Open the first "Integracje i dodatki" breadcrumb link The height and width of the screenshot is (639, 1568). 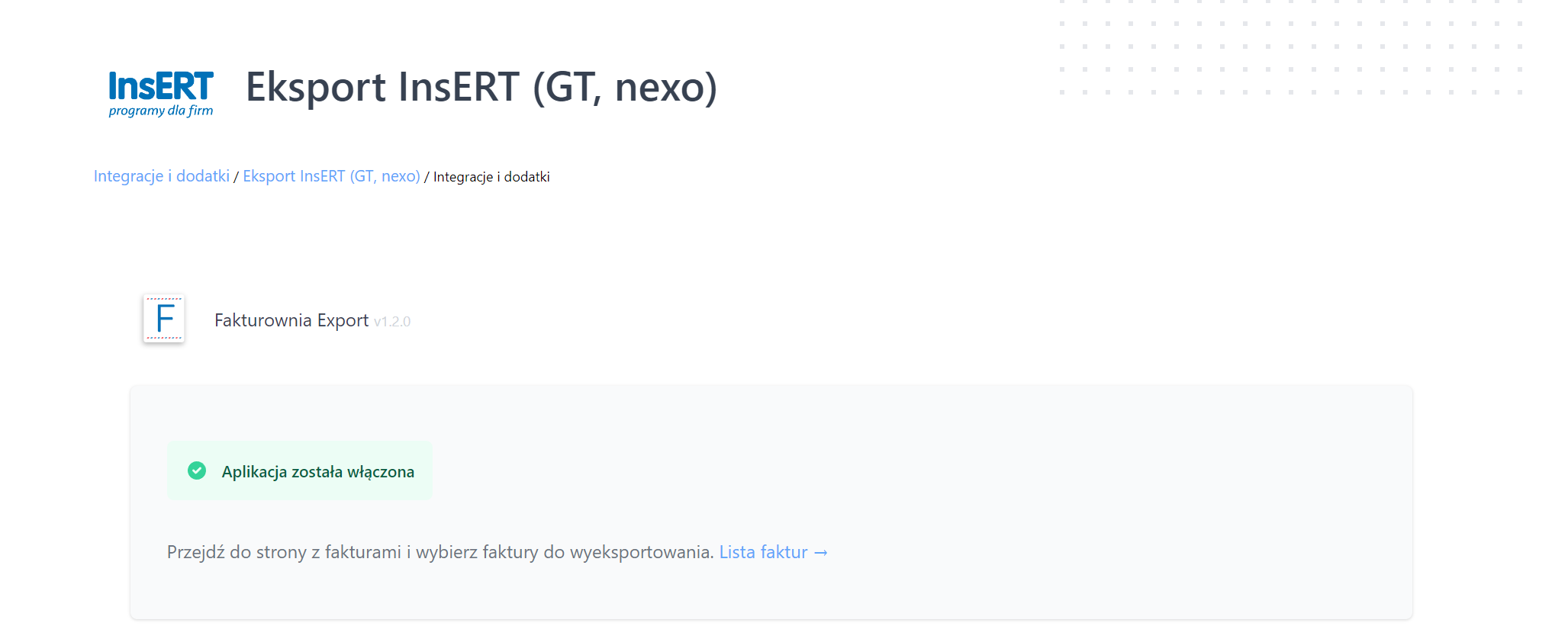click(x=161, y=176)
